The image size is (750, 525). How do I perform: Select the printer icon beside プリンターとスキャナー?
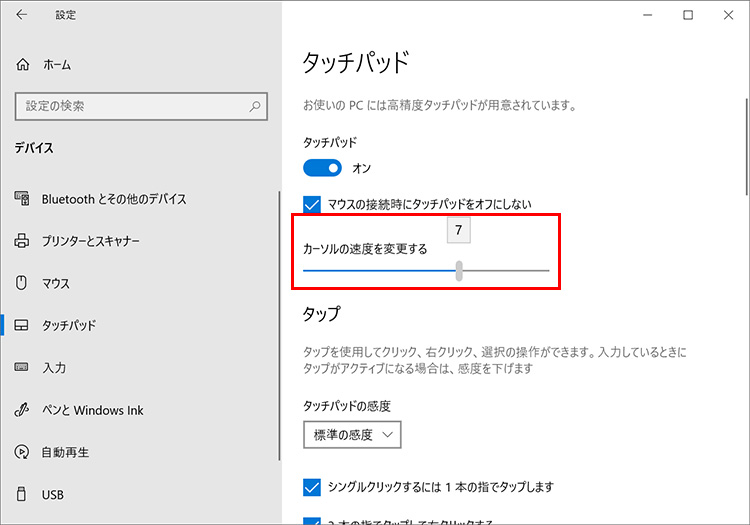pyautogui.click(x=23, y=241)
